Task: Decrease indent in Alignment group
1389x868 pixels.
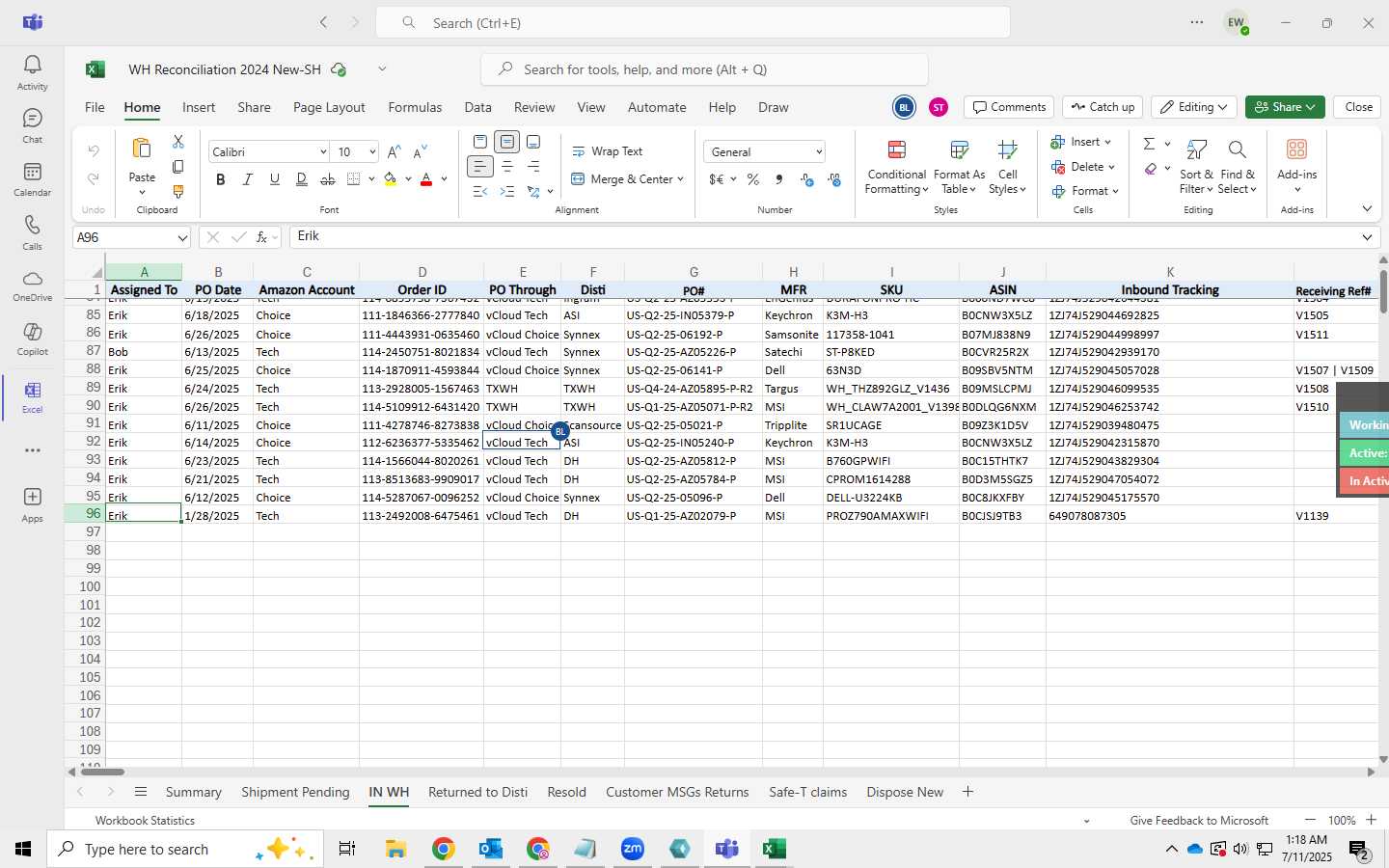Action: pyautogui.click(x=480, y=192)
